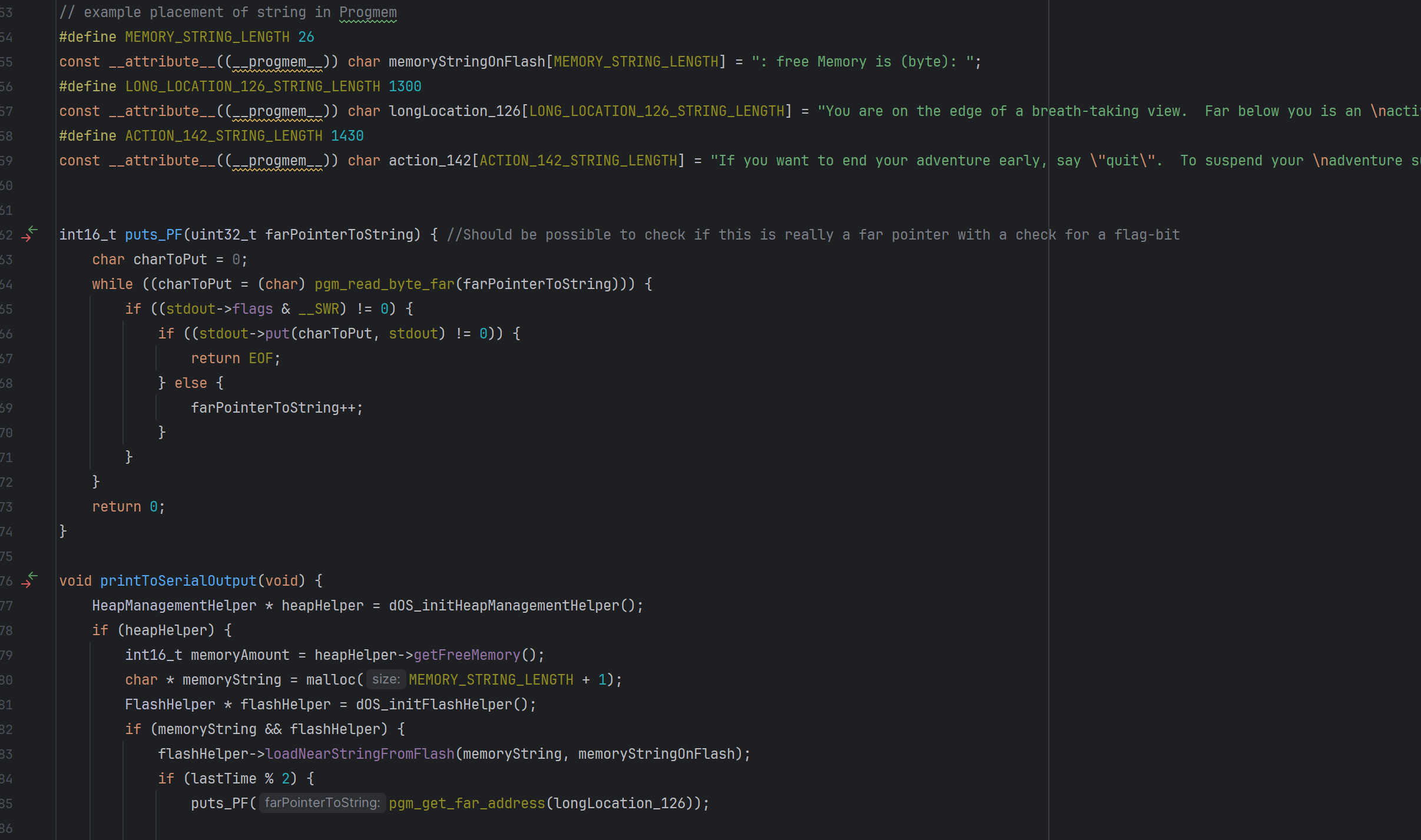Image resolution: width=1421 pixels, height=840 pixels.
Task: Click the pgm_get_far_address macro call
Action: 466,803
